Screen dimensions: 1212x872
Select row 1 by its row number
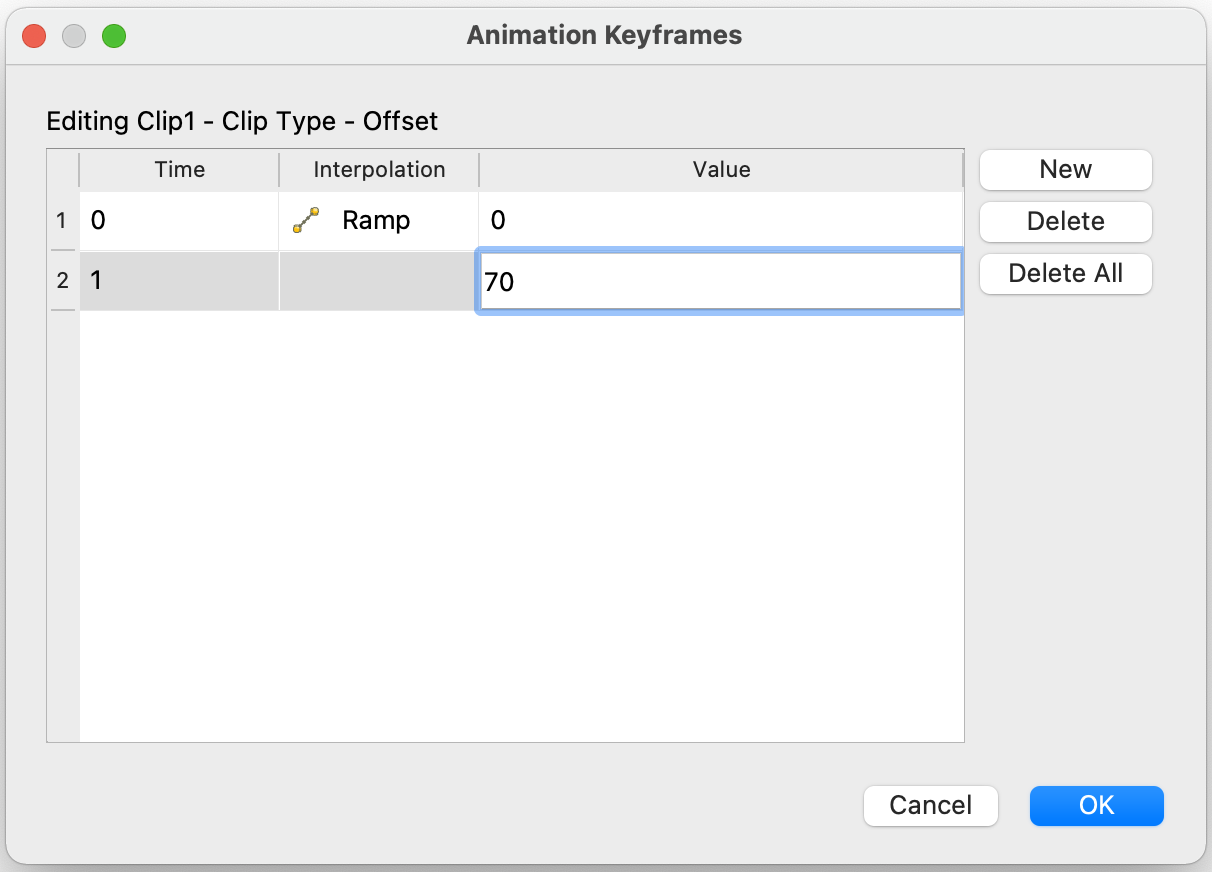(x=62, y=221)
